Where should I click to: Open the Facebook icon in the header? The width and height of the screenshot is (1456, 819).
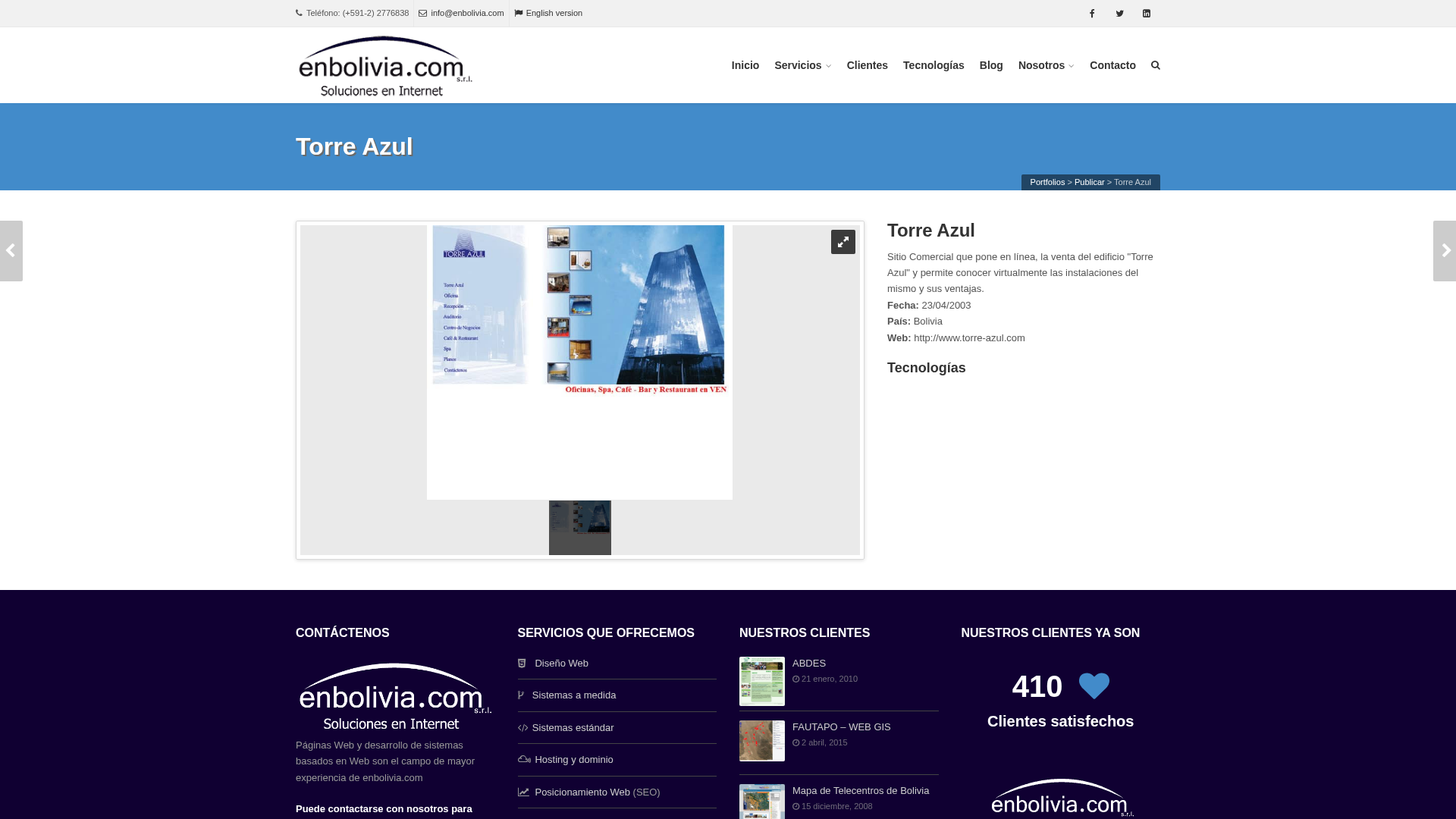pyautogui.click(x=1092, y=13)
